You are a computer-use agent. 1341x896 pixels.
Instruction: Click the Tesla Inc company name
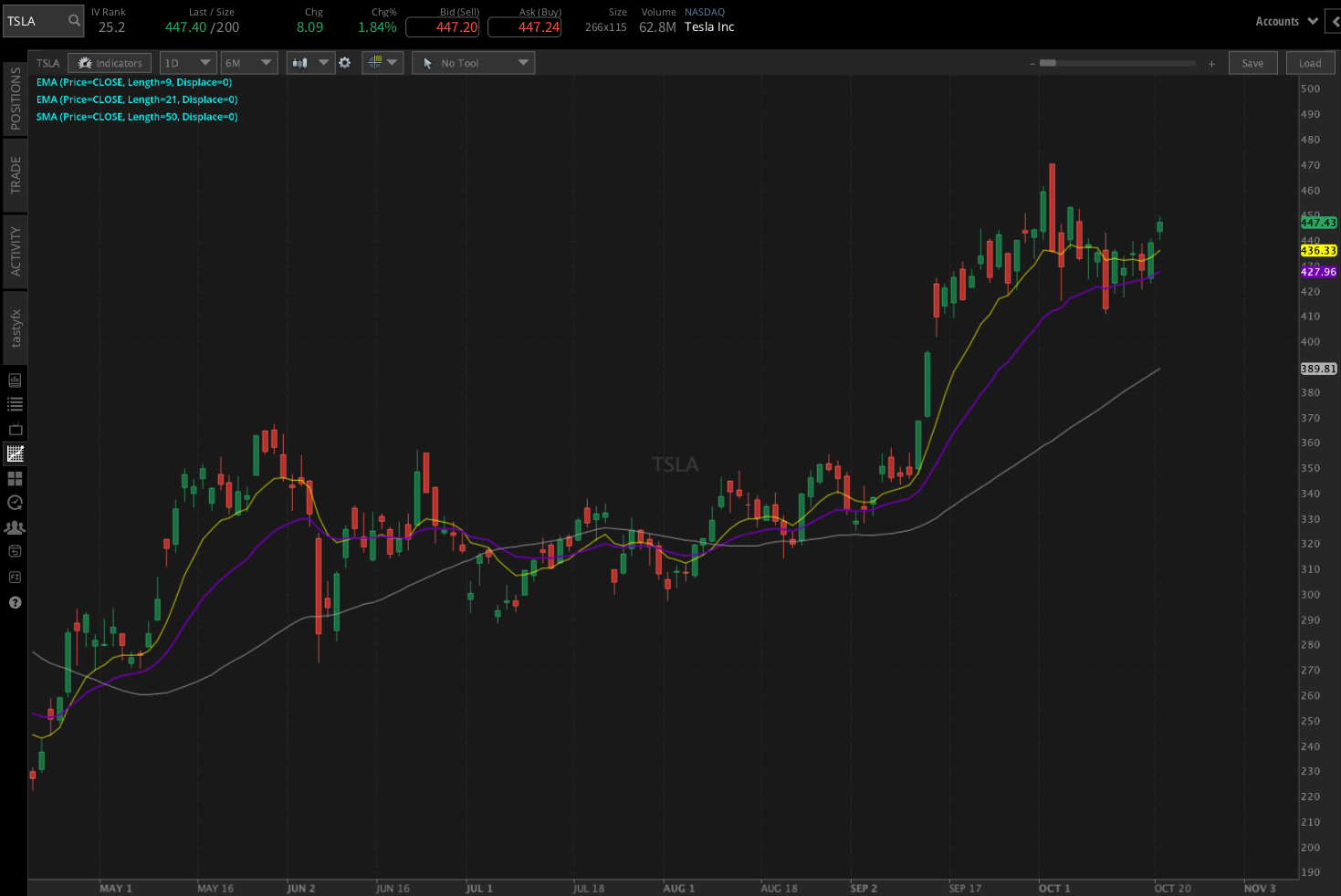(709, 27)
